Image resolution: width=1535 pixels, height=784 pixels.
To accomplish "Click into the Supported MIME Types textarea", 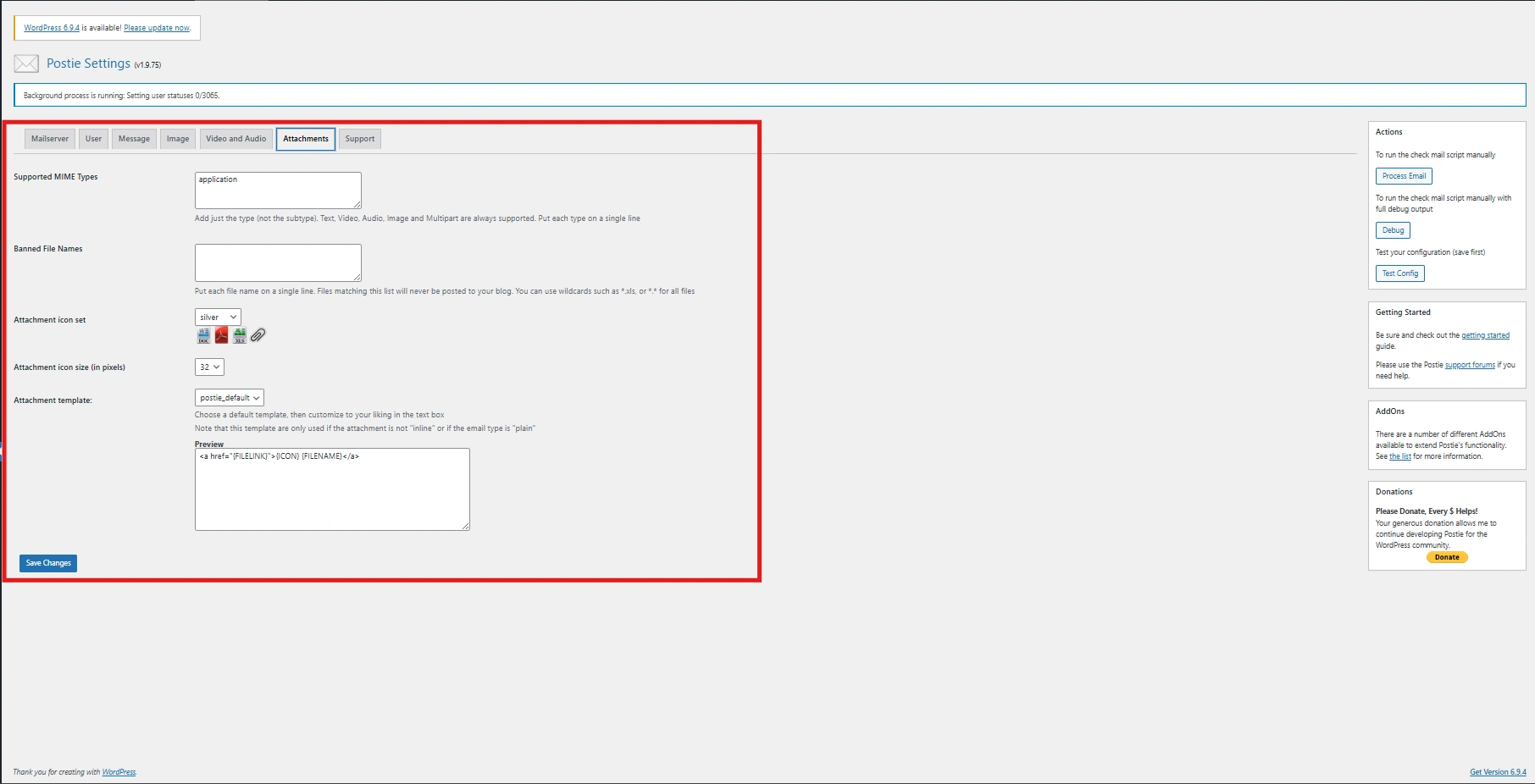I will (x=278, y=190).
